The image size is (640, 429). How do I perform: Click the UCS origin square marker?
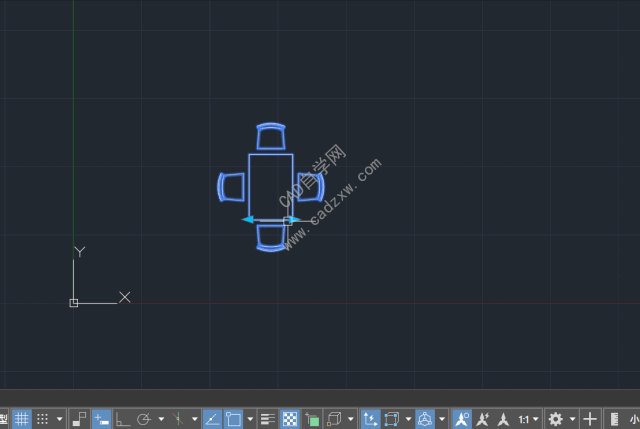(73, 303)
